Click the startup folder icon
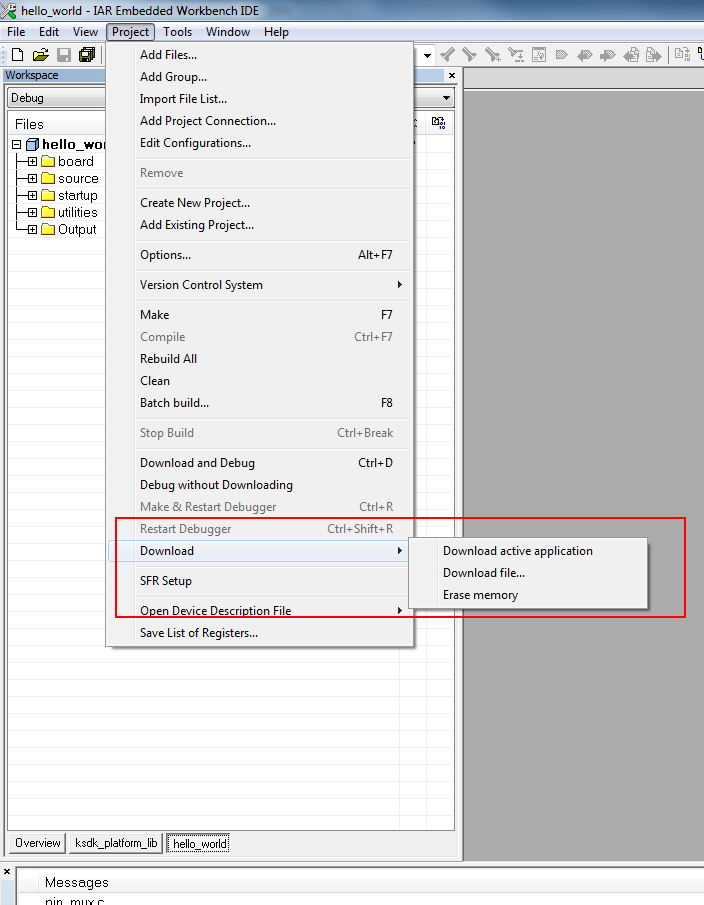The width and height of the screenshot is (704, 905). 48,195
